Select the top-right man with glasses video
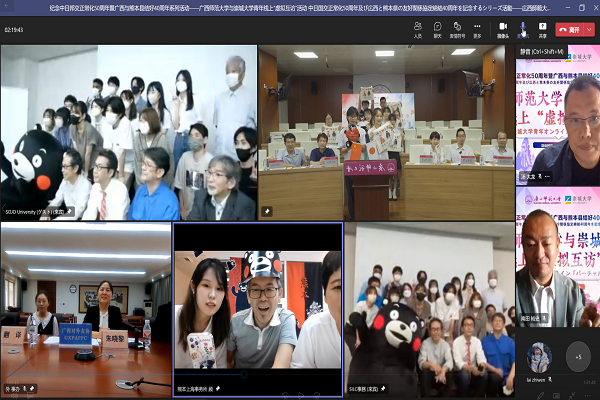The height and width of the screenshot is (400, 600). (564, 130)
